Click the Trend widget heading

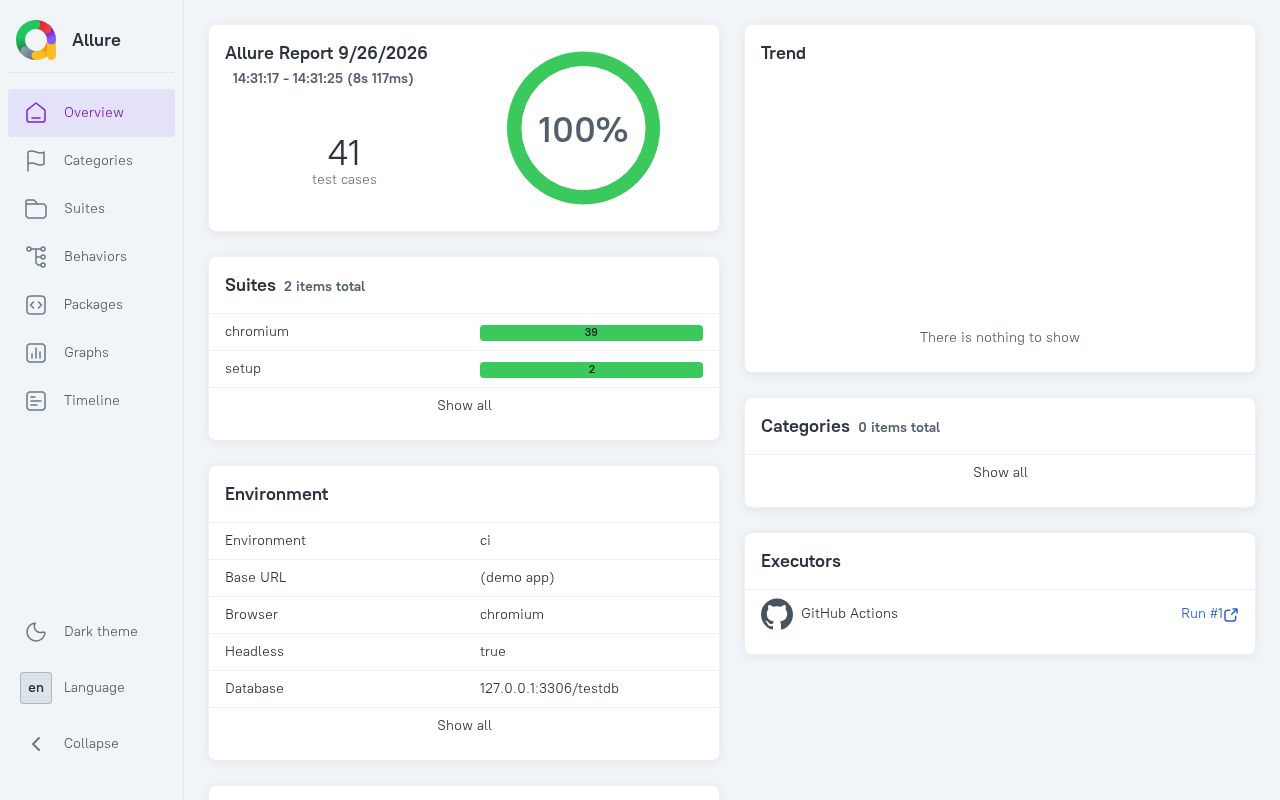(x=783, y=53)
